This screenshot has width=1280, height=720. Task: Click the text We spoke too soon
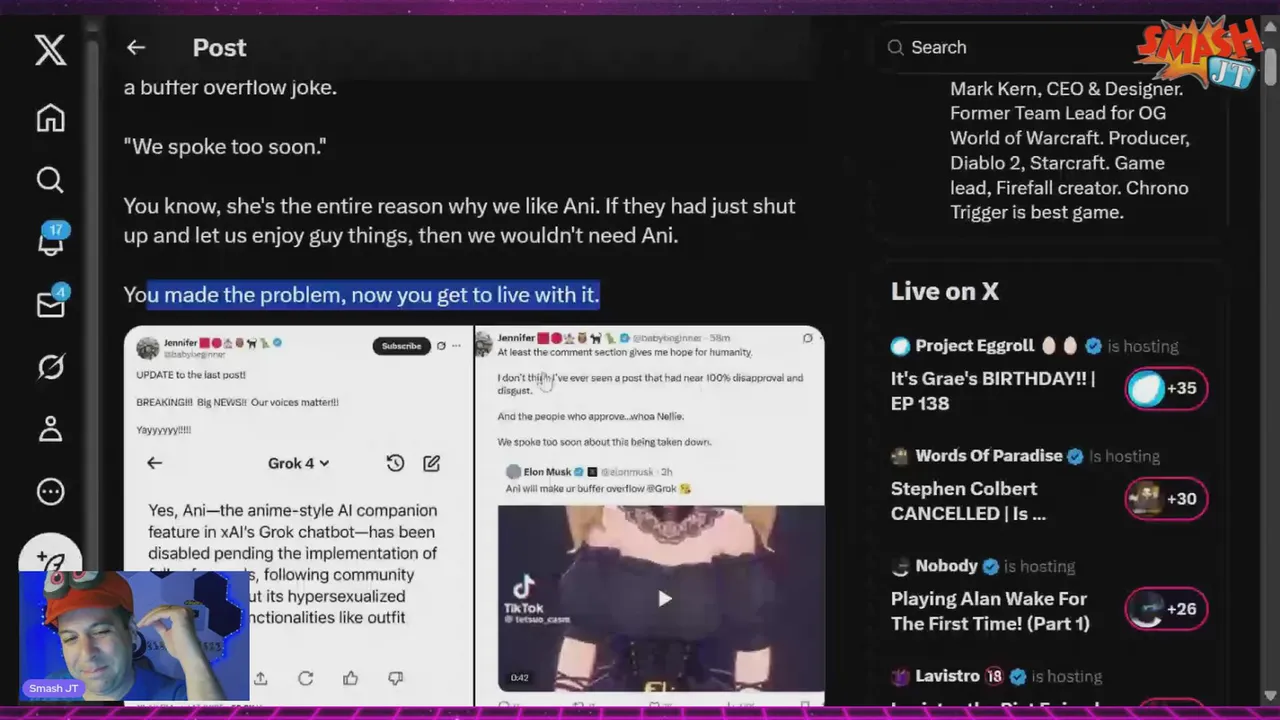click(x=225, y=146)
